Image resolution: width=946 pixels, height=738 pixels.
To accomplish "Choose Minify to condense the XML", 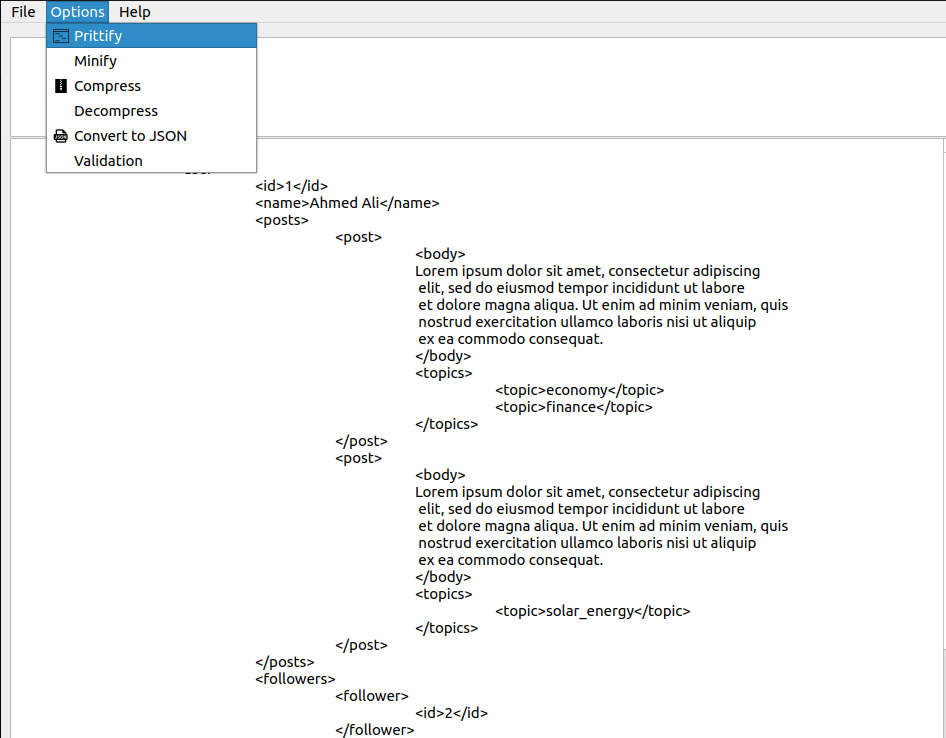I will point(93,61).
